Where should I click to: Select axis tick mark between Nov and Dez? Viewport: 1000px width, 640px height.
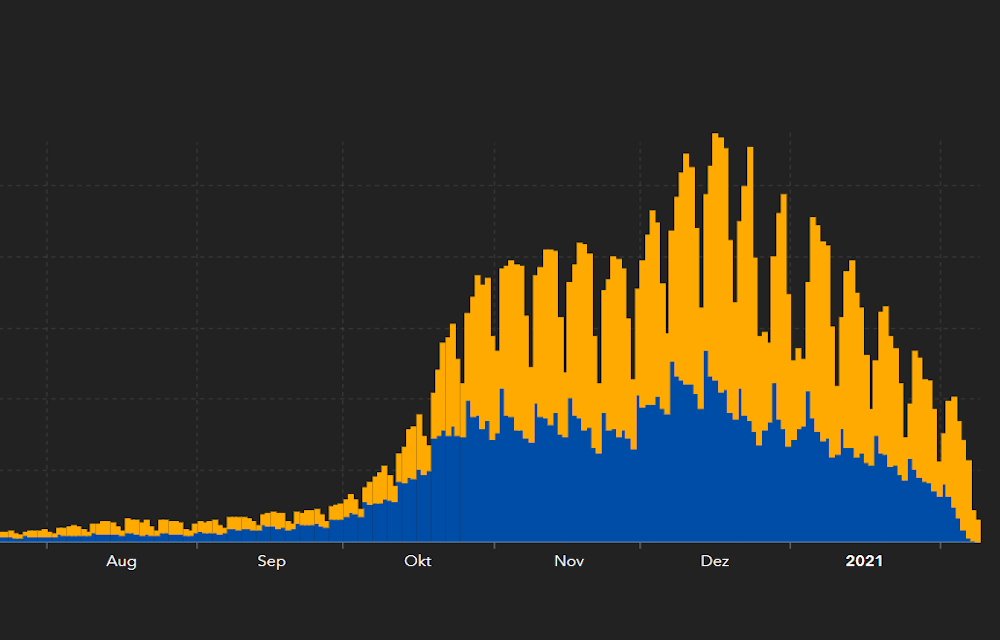click(x=641, y=545)
